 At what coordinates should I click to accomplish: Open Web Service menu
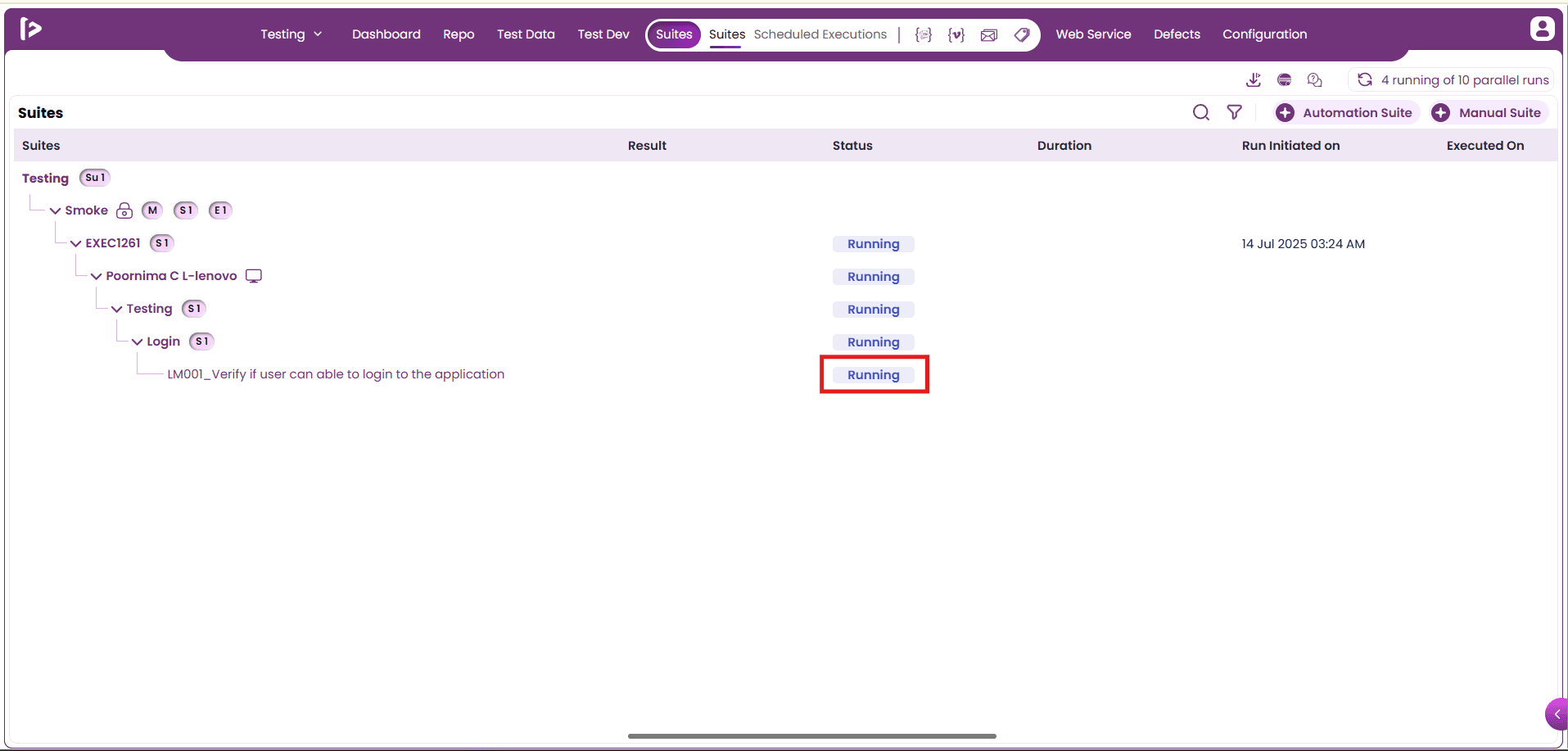click(x=1093, y=34)
